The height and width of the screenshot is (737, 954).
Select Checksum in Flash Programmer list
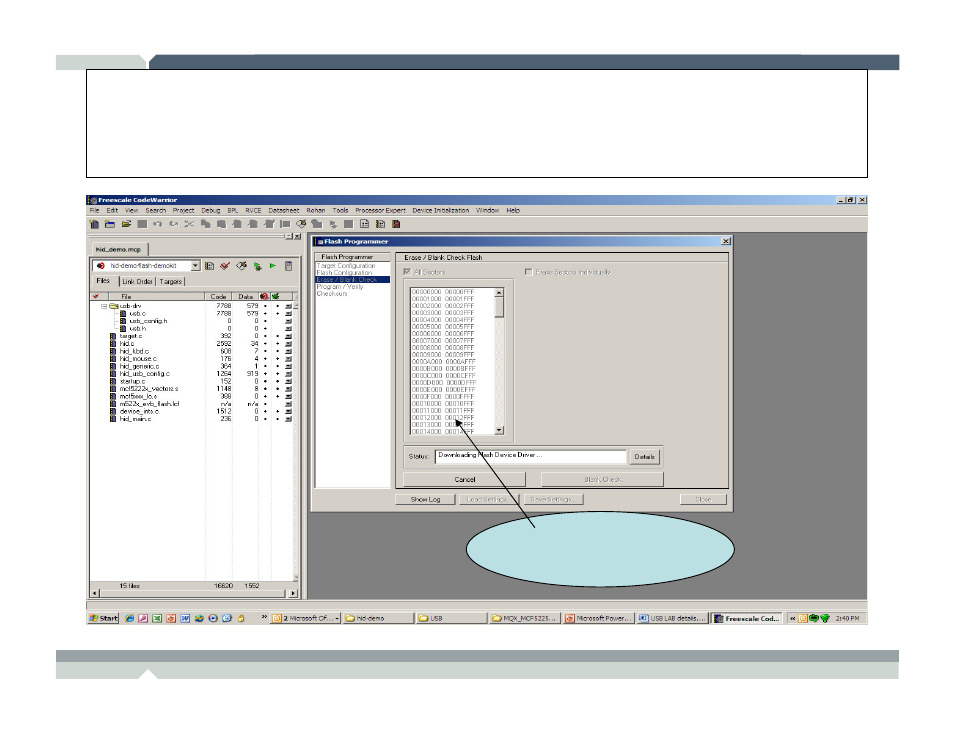tap(332, 293)
